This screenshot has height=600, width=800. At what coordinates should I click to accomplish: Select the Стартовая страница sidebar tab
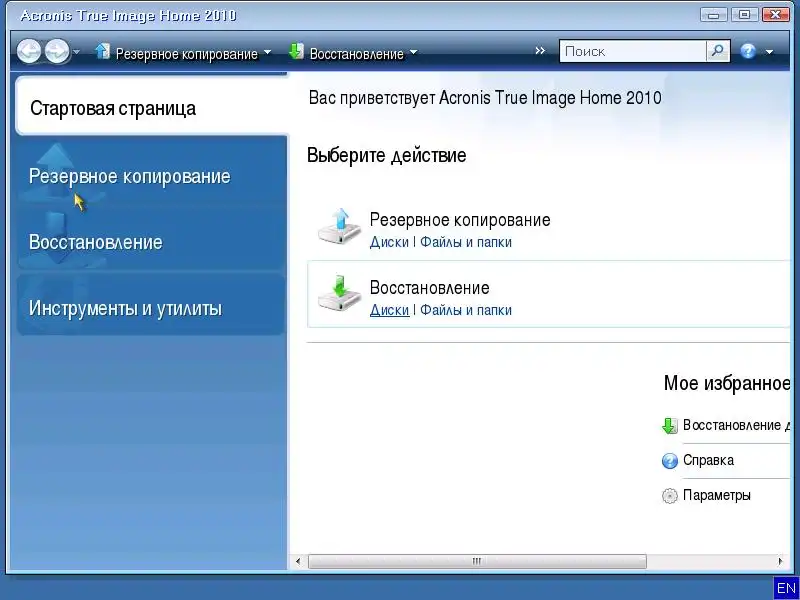(152, 107)
